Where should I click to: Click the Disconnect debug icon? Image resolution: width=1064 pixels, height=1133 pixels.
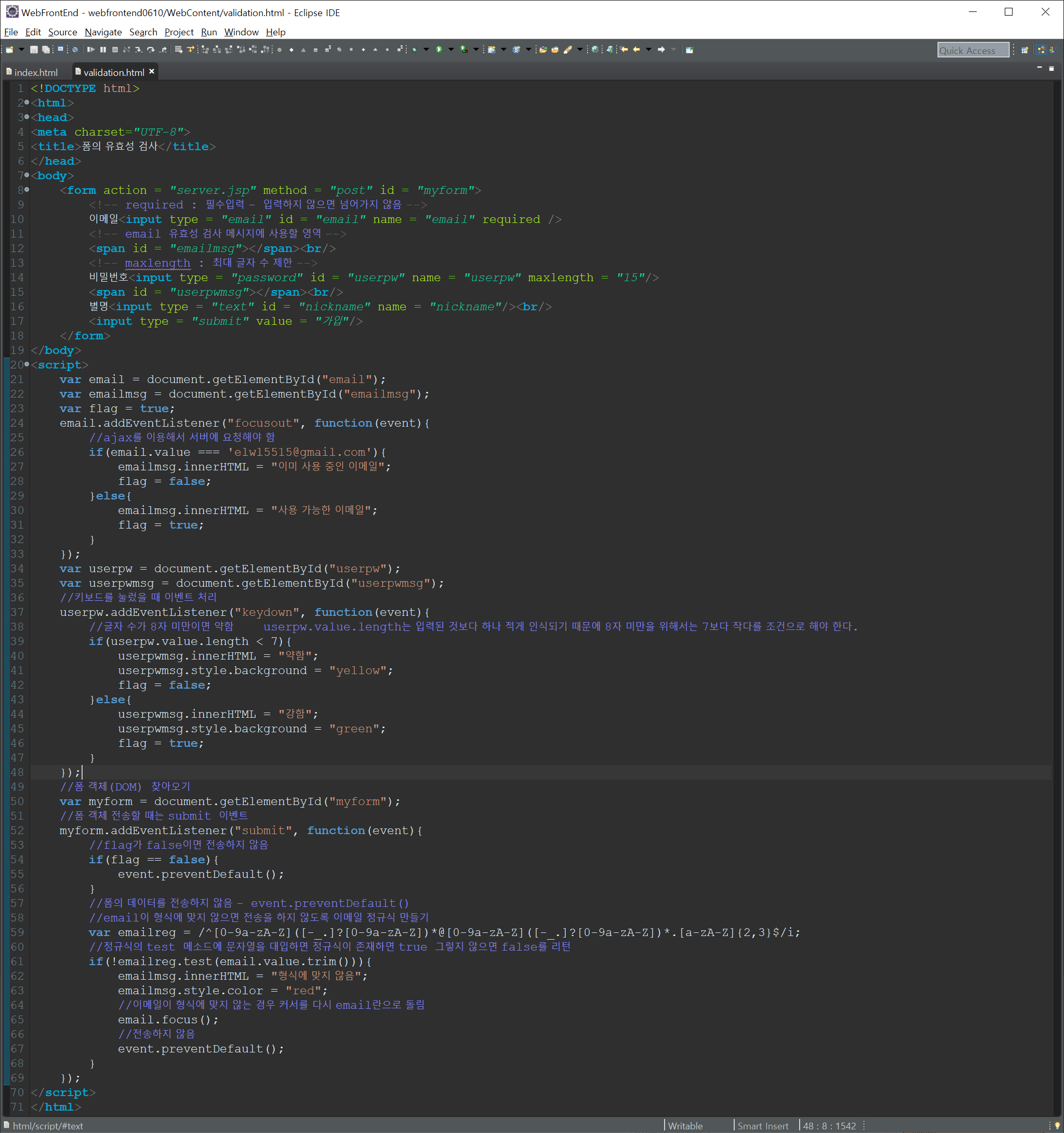(x=126, y=49)
